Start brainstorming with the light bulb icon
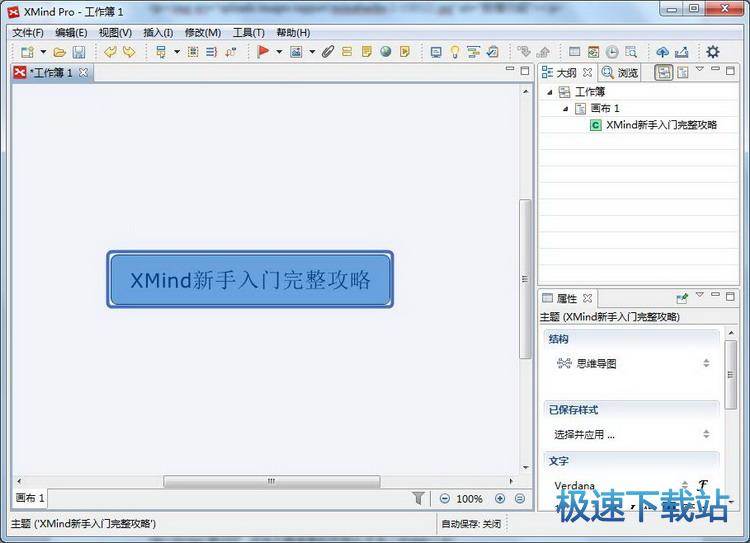The image size is (750, 543). pos(454,52)
